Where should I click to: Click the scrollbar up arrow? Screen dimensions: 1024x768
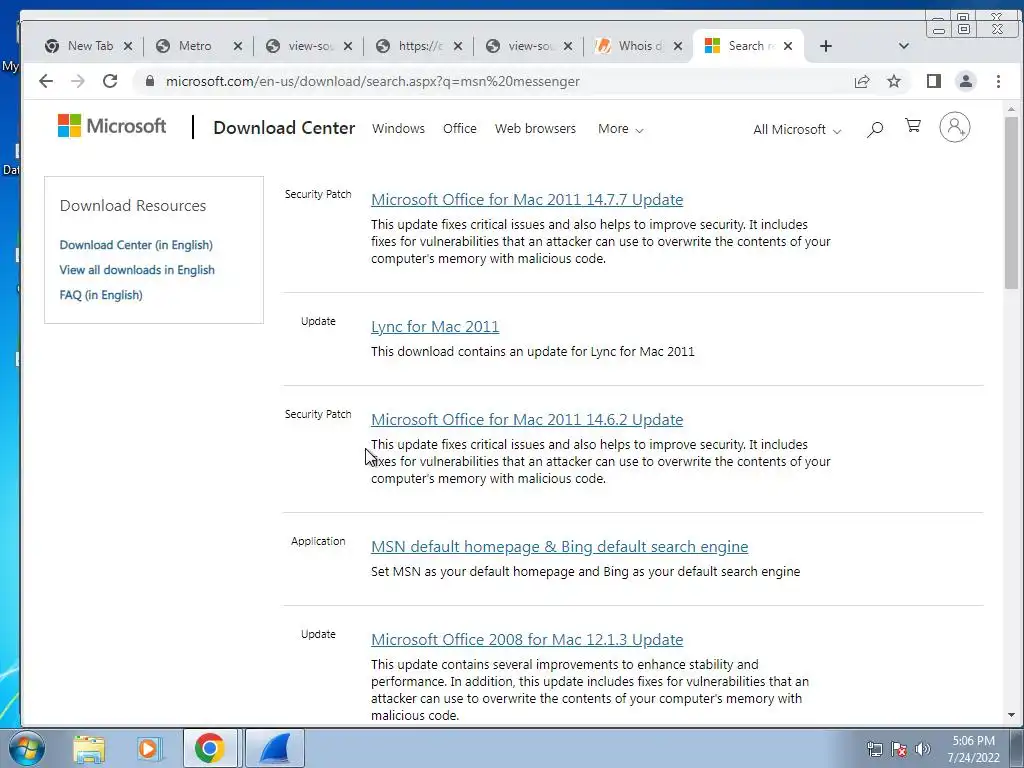pos(1011,109)
